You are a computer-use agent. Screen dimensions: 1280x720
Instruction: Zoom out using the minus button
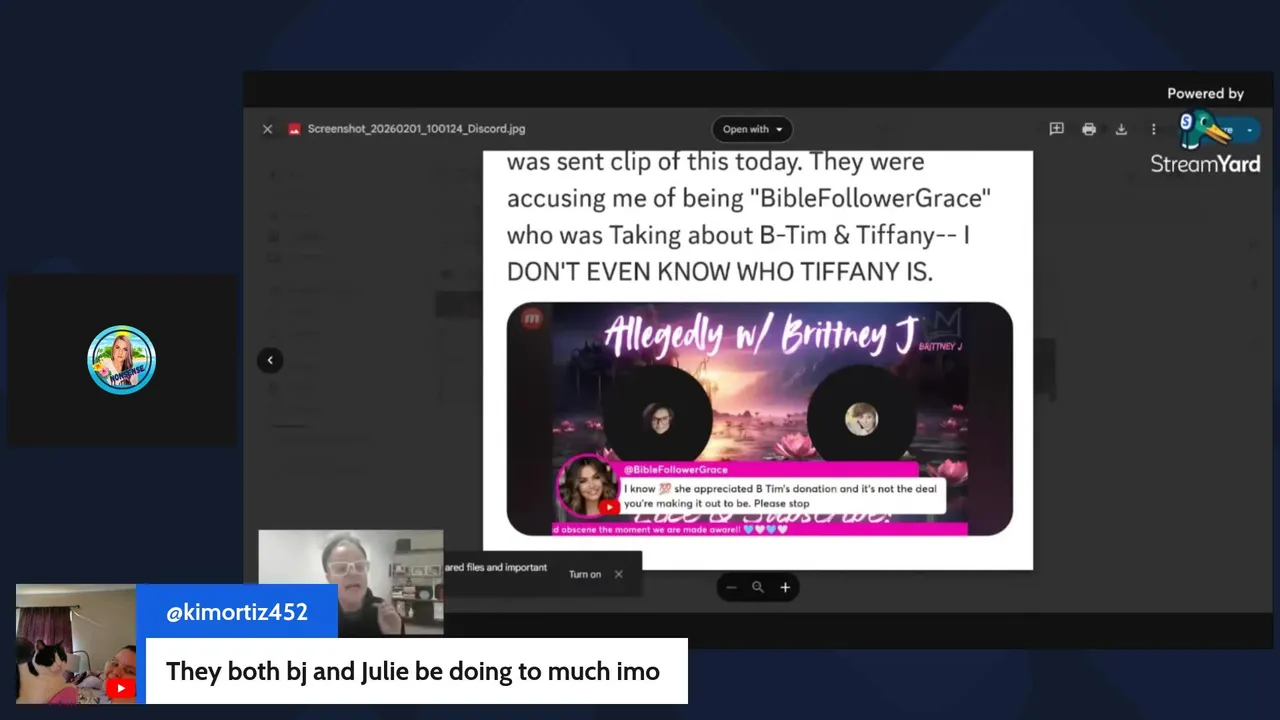[731, 587]
